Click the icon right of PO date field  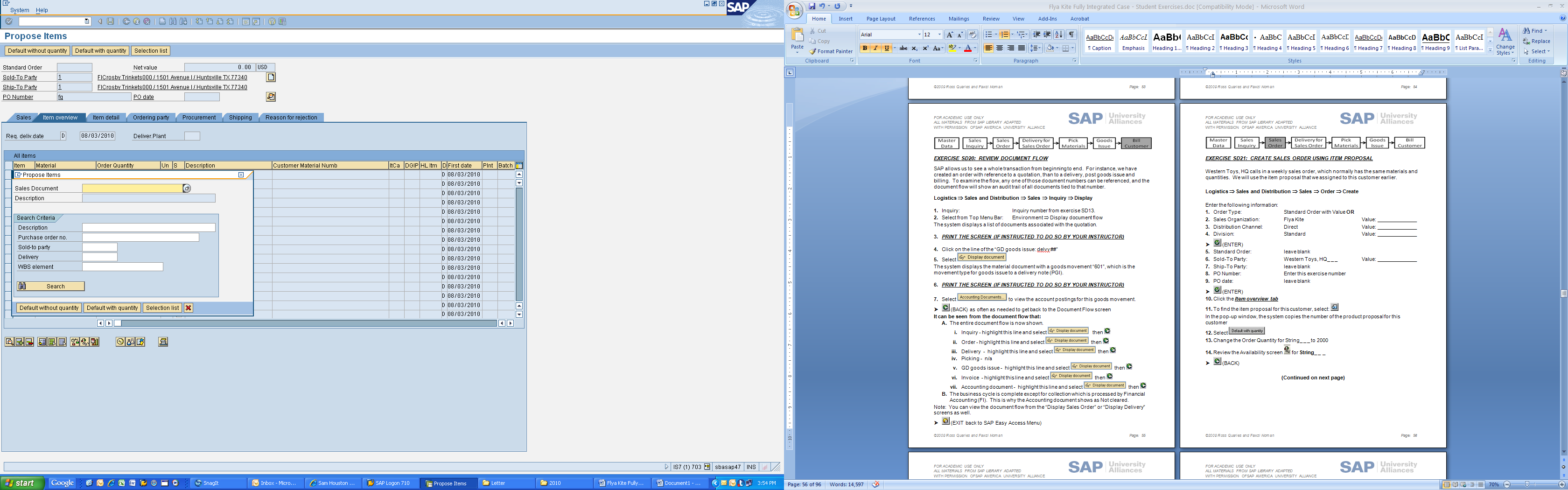tap(271, 97)
